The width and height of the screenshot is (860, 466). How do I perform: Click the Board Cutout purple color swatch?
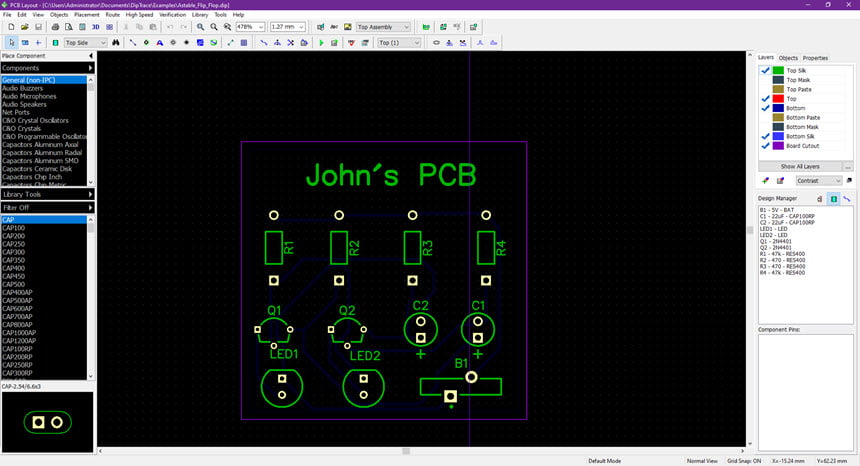[x=778, y=146]
